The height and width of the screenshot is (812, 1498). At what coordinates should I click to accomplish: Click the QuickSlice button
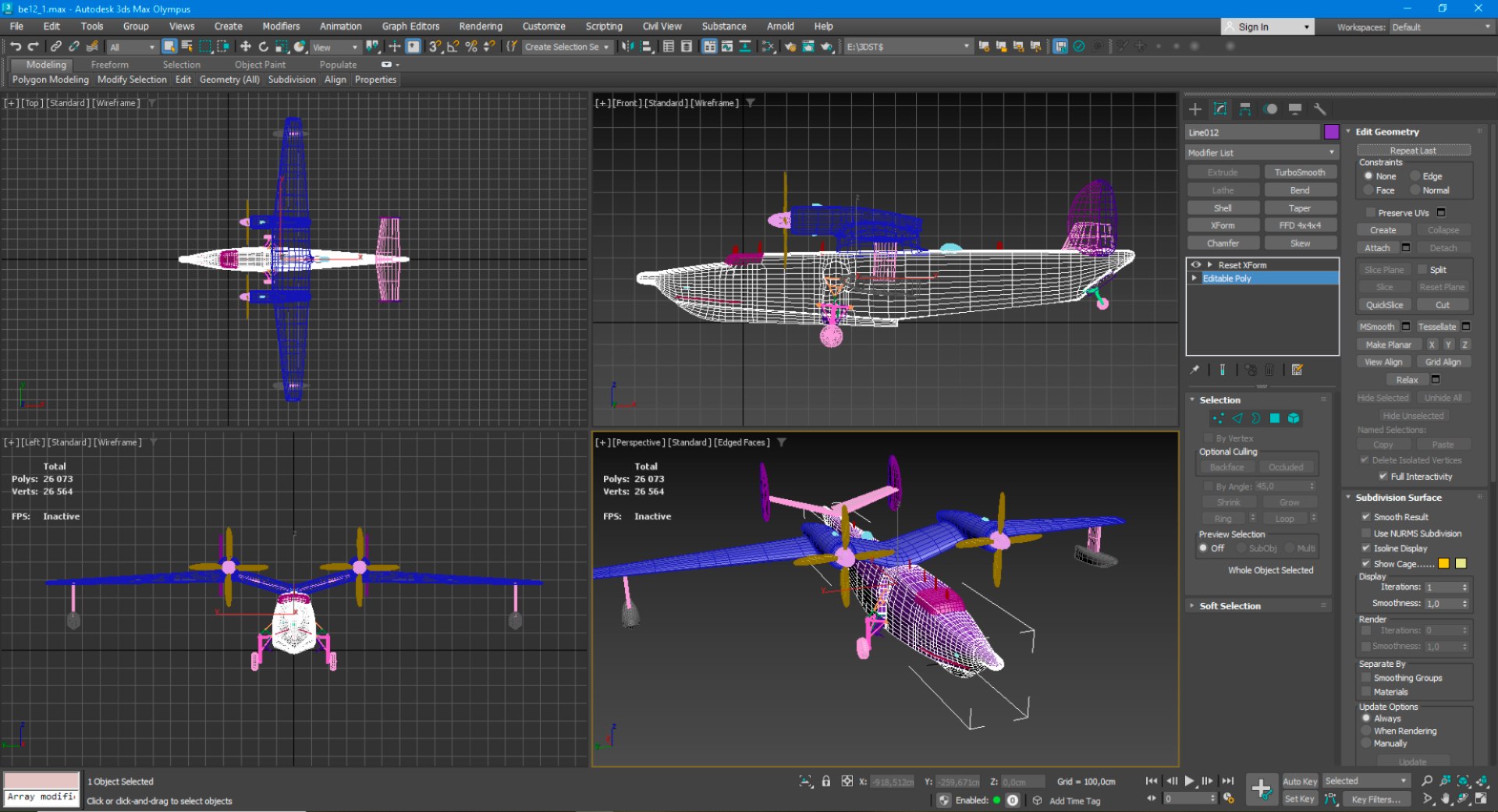point(1384,305)
